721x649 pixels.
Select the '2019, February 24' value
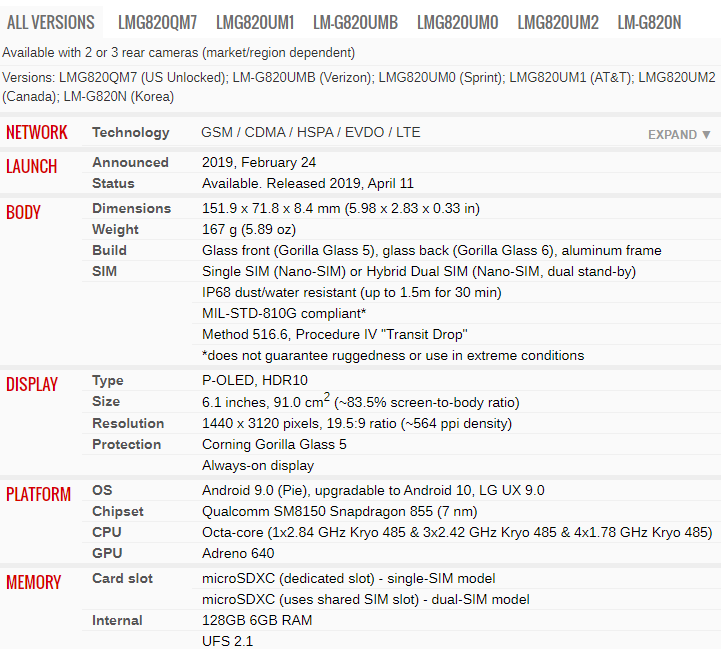pyautogui.click(x=259, y=163)
